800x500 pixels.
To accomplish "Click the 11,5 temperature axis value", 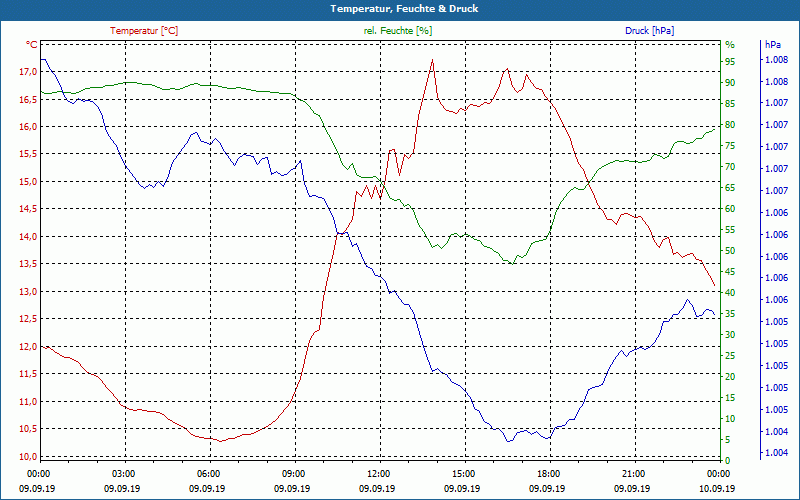I will click(x=28, y=374).
